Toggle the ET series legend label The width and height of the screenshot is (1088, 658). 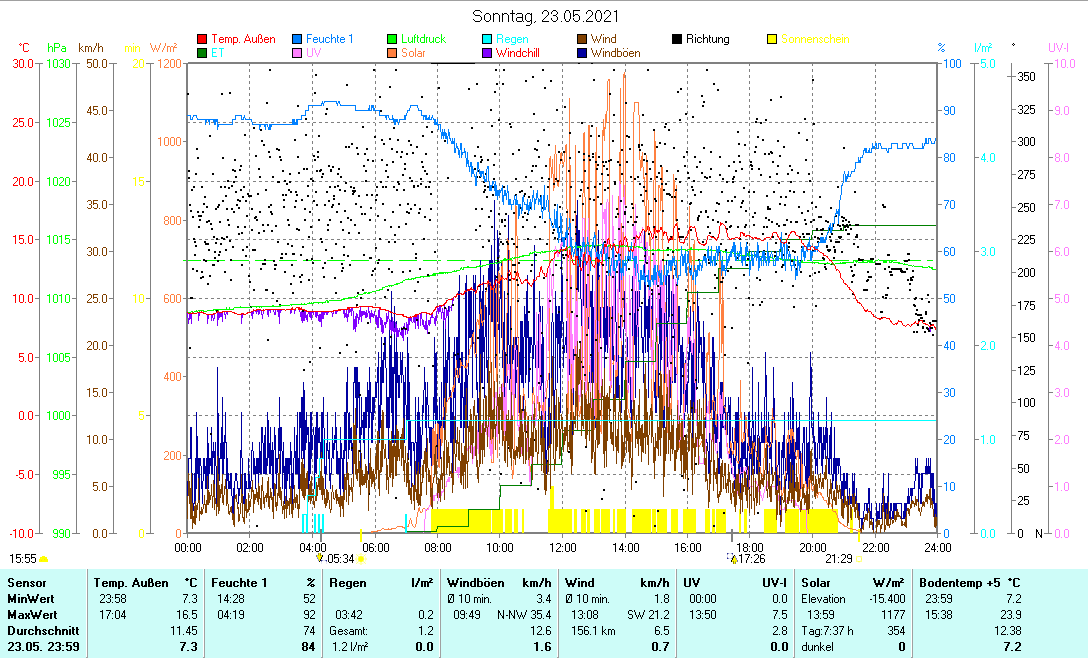pos(217,54)
